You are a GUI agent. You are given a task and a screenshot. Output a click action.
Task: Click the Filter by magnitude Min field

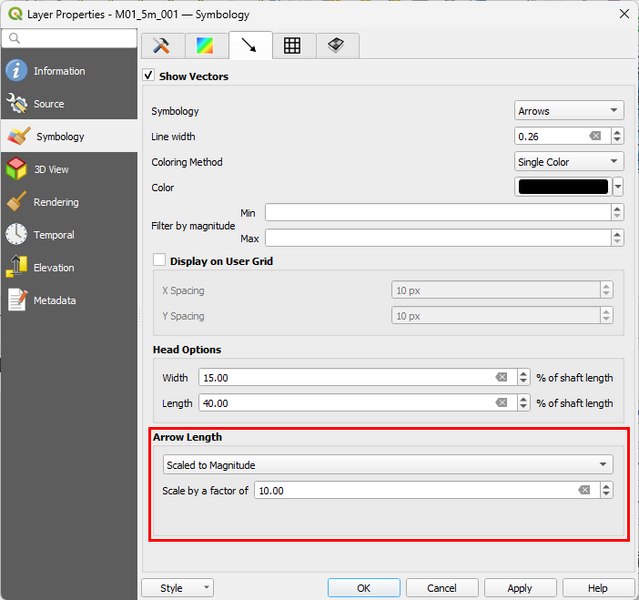tap(436, 212)
